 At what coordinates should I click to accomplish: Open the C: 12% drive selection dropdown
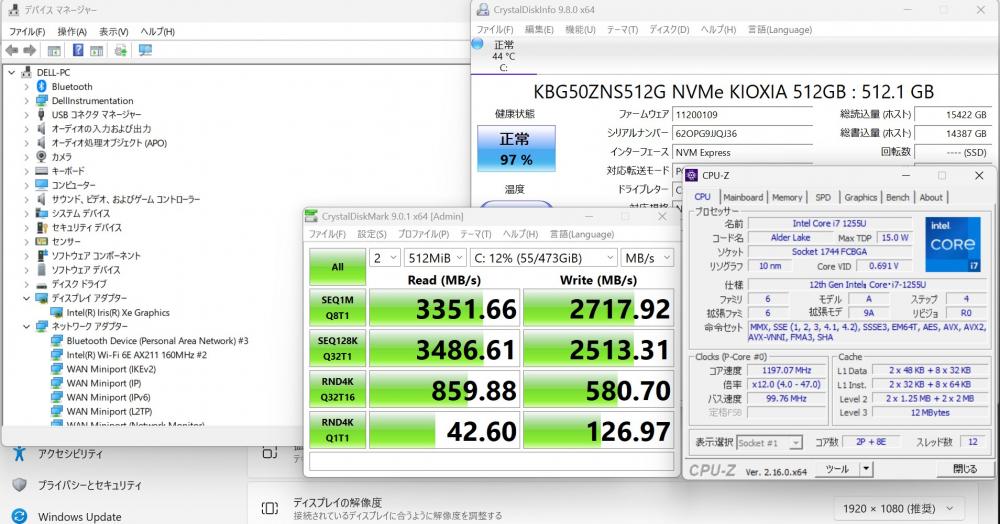coord(544,258)
